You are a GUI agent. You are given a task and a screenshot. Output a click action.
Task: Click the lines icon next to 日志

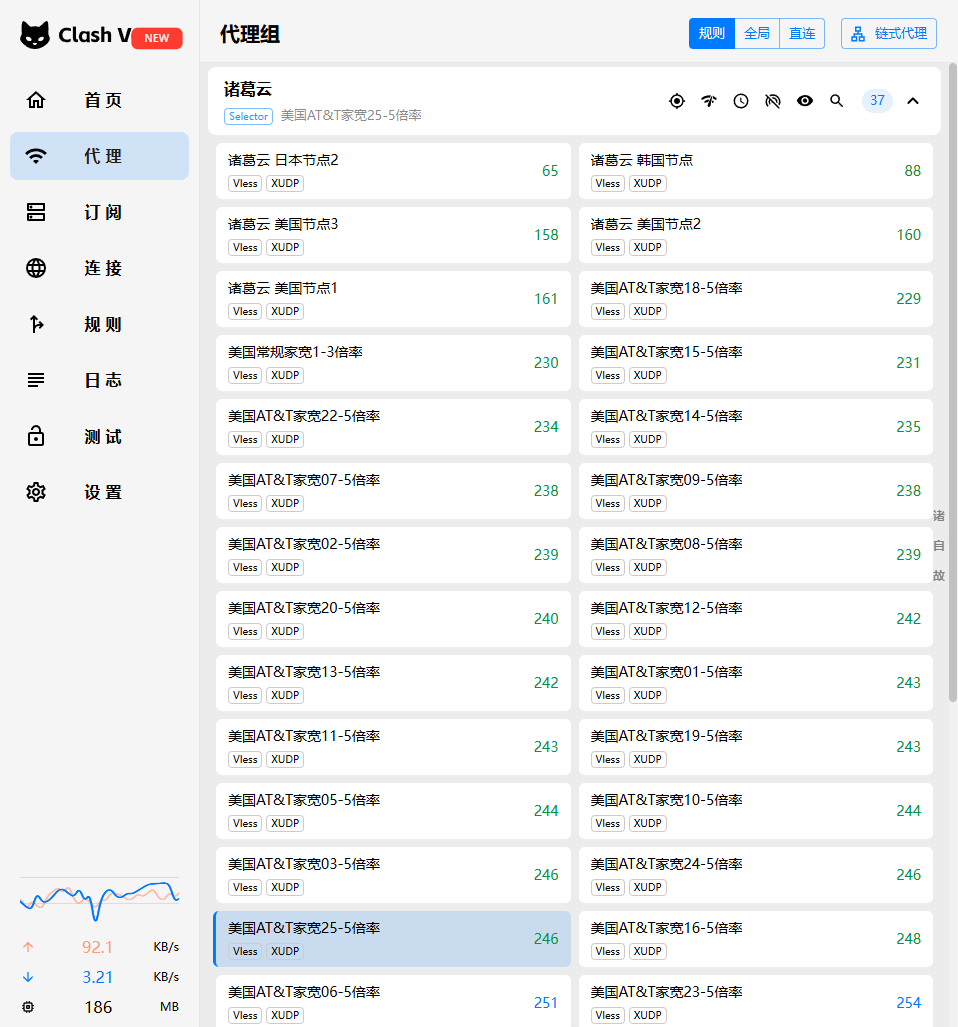coord(36,380)
